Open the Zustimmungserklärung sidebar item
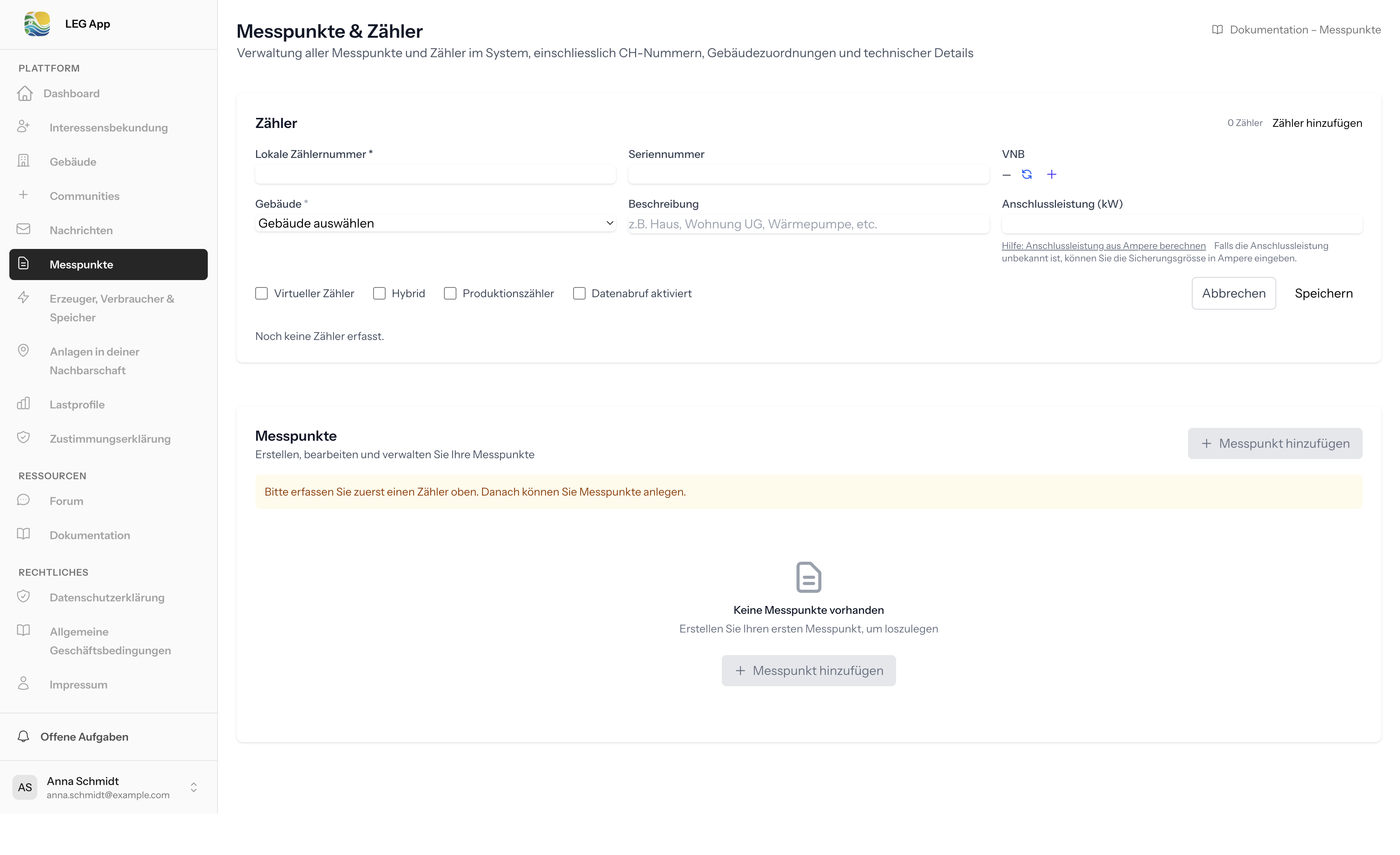Viewport: 1400px width, 855px height. [x=110, y=438]
